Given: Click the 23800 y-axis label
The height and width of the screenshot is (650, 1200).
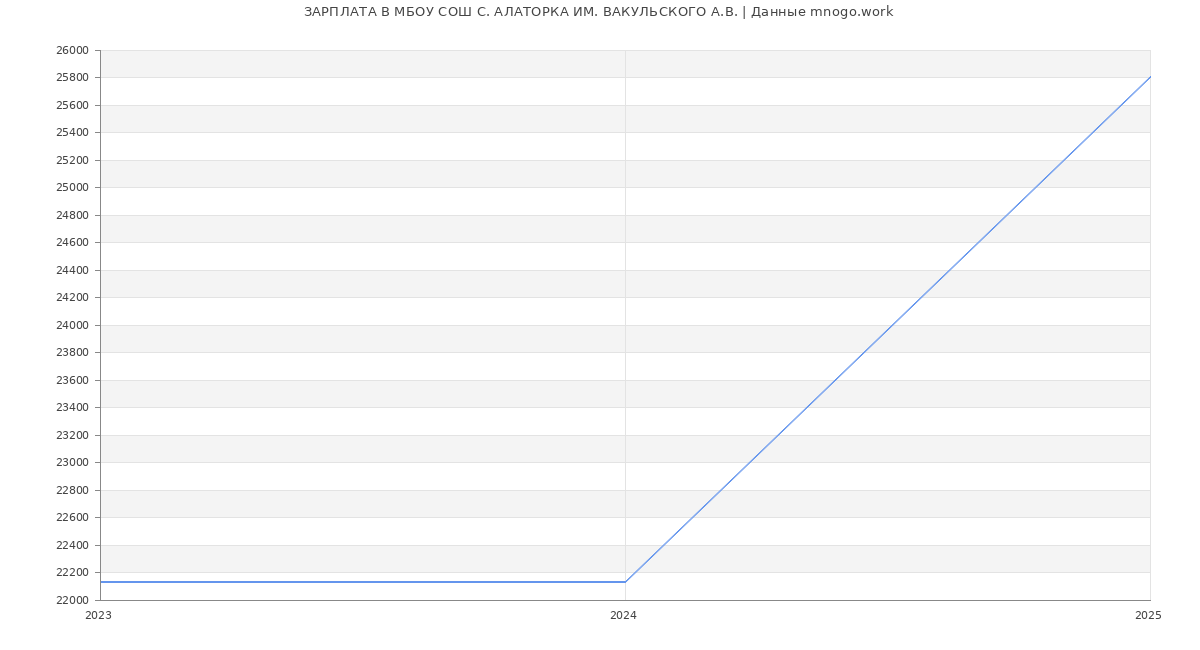Looking at the screenshot, I should [x=72, y=352].
